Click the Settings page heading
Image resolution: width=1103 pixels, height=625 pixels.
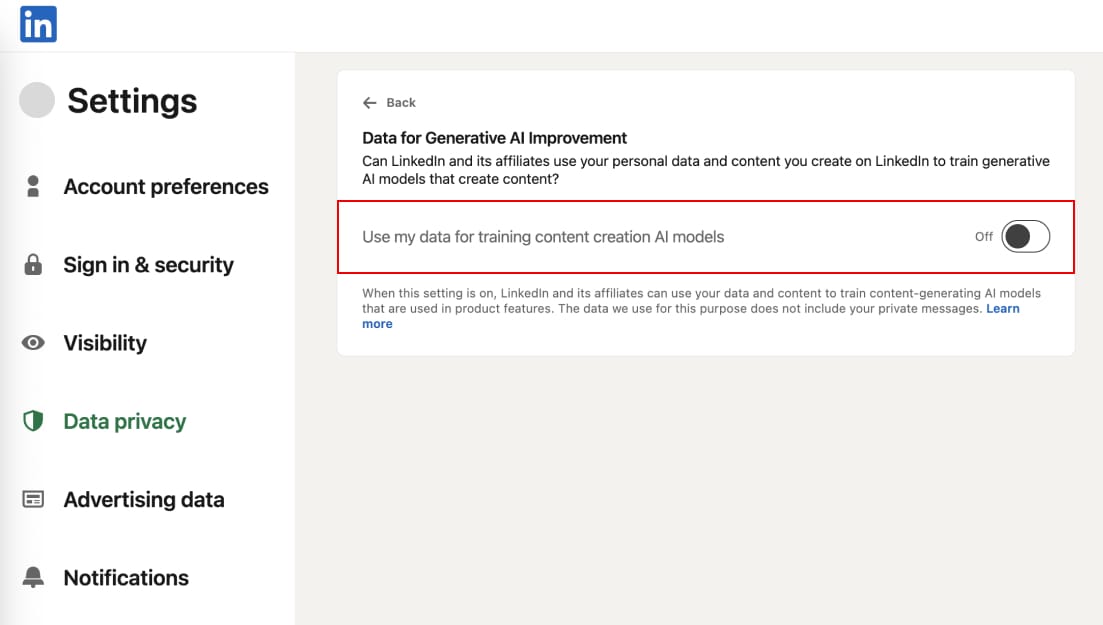(132, 101)
